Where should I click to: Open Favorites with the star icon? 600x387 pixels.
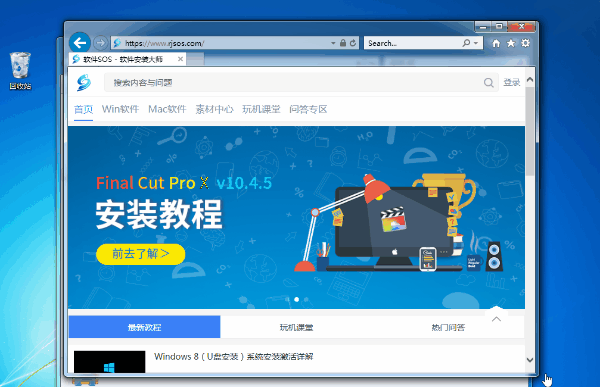(x=511, y=43)
